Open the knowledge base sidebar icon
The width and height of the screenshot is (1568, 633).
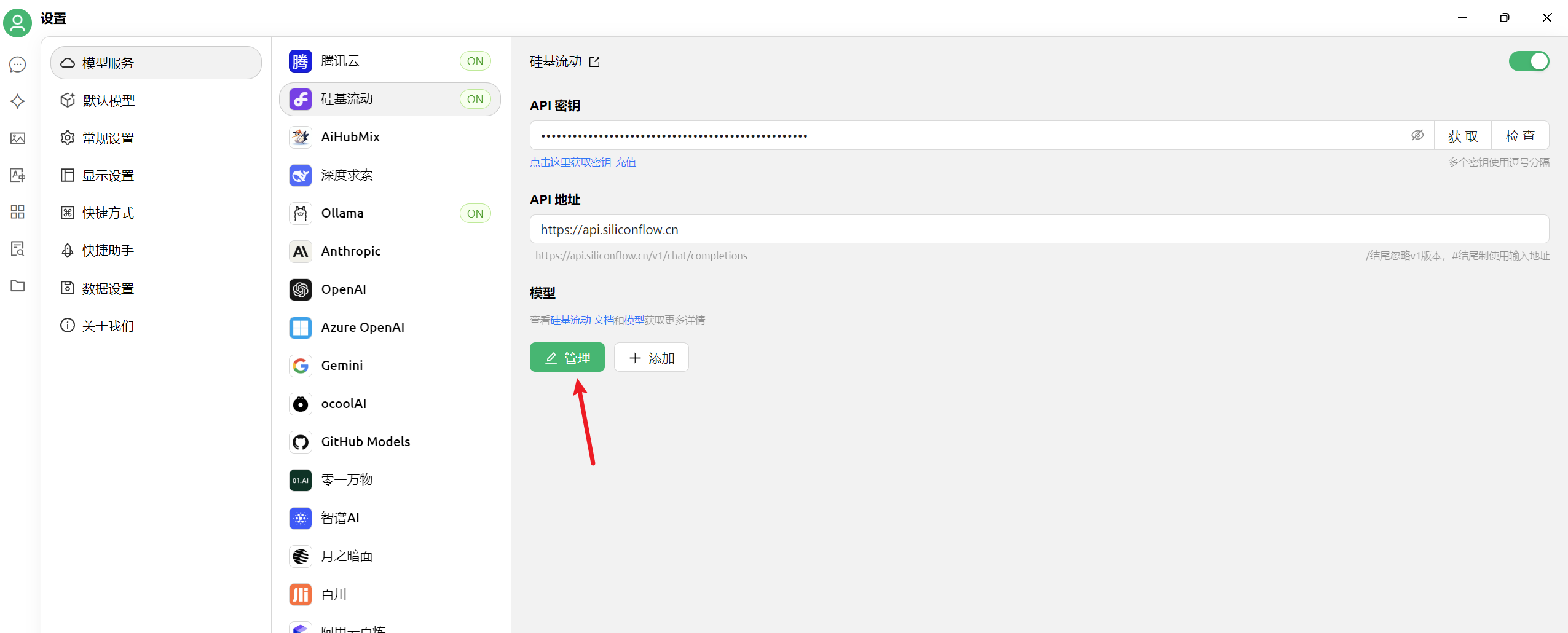point(18,249)
